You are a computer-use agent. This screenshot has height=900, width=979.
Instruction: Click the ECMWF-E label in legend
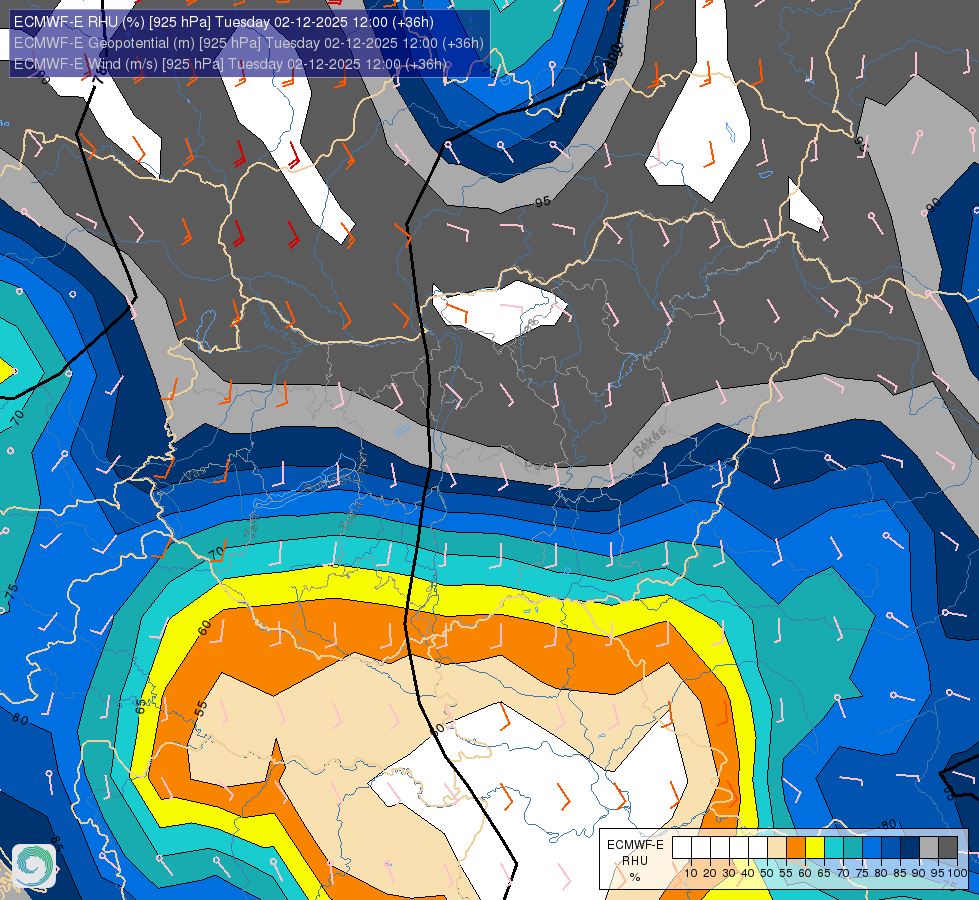pos(636,845)
